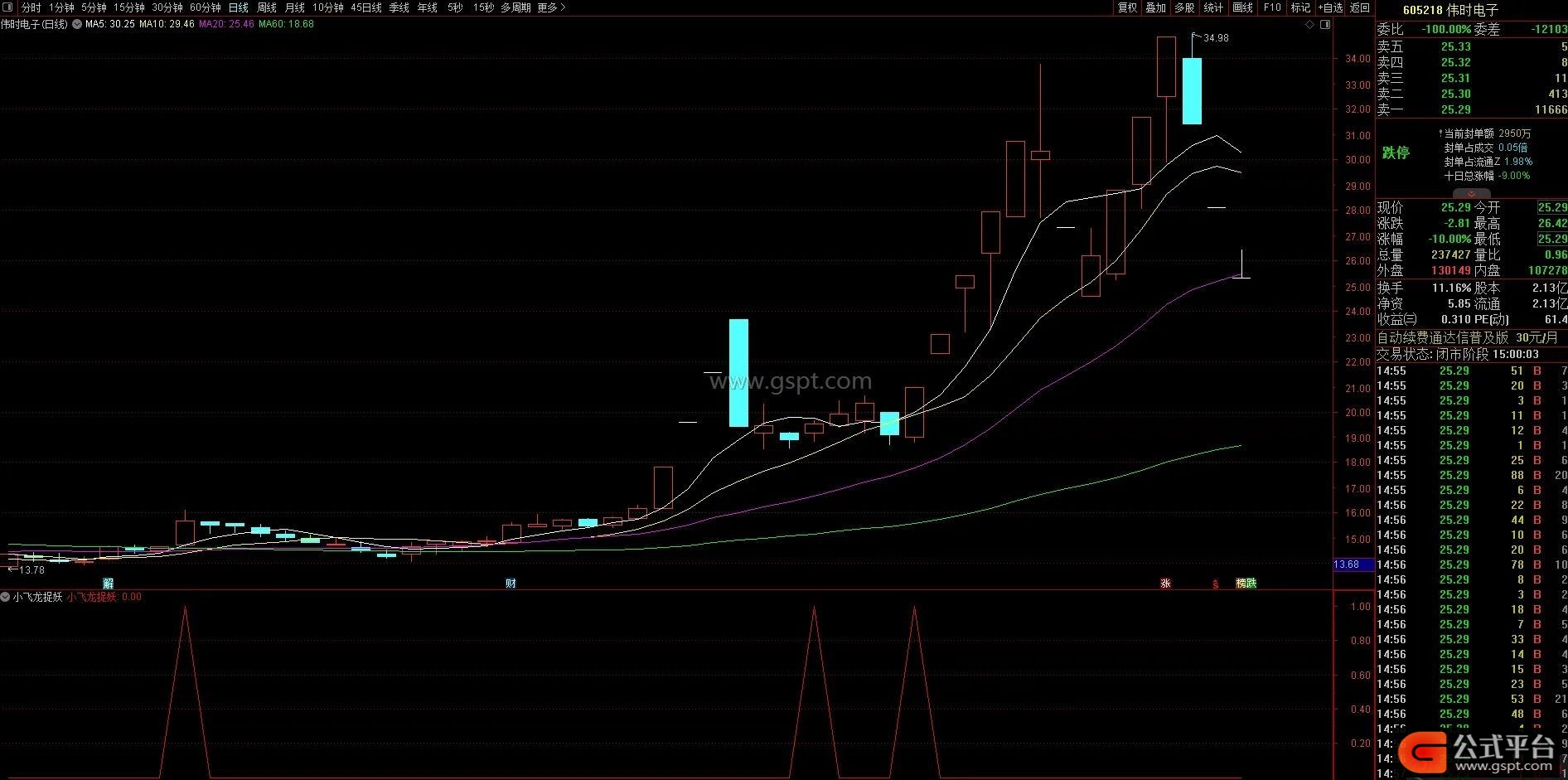Screen dimensions: 1568x780
Task: Click the 财 financial marker on timeline
Action: pos(511,584)
